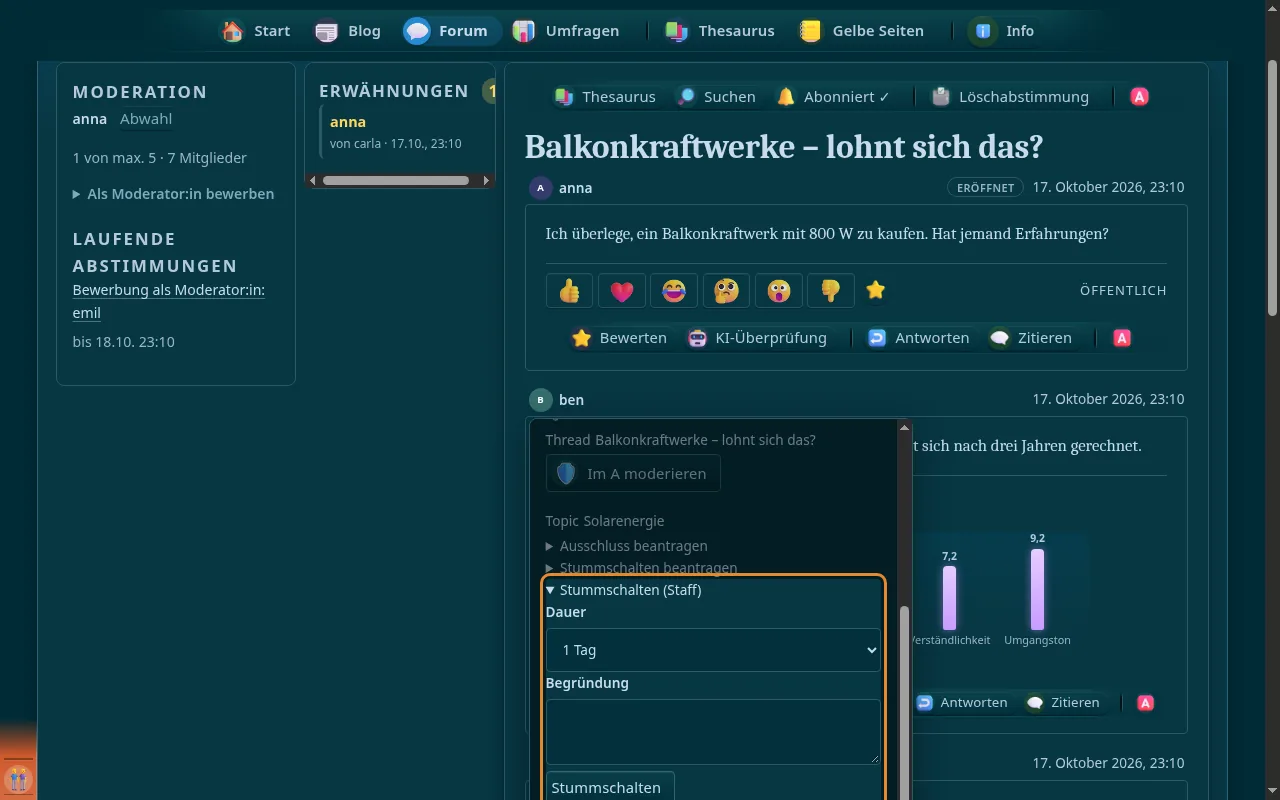Click the Abwahl link next to anna
Screen dimensions: 1280x800
(x=146, y=119)
